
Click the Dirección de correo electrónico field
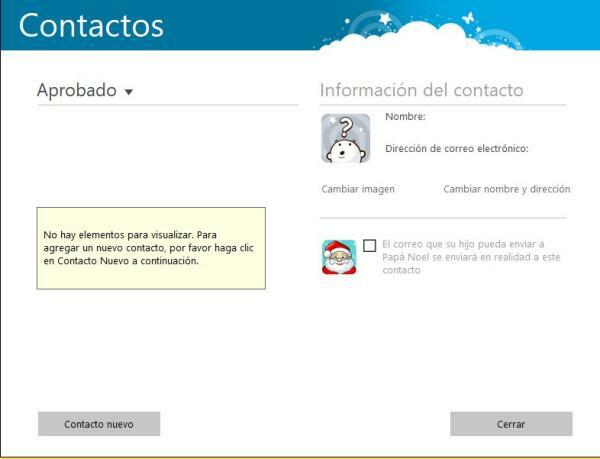[x=456, y=148]
